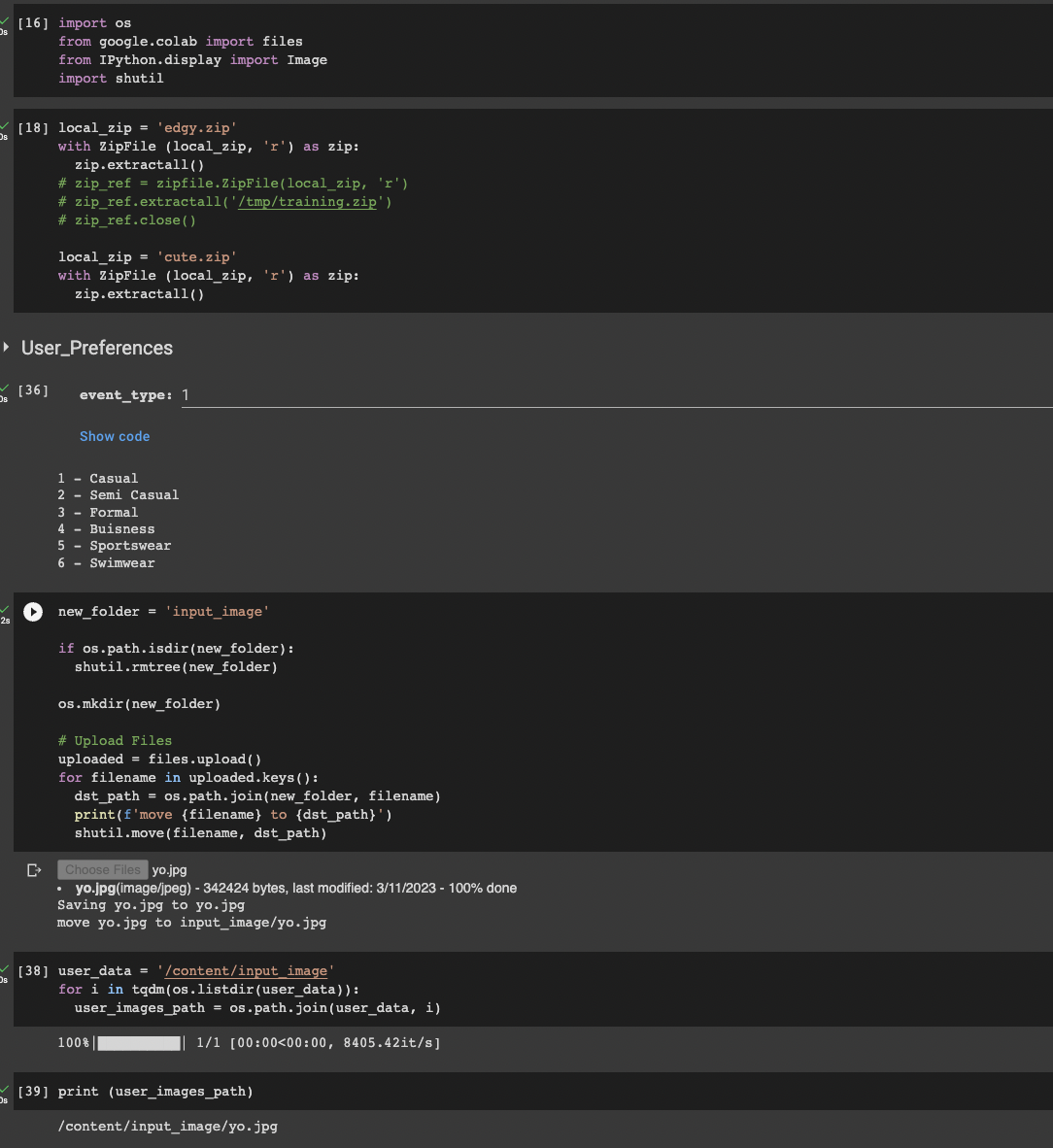
Task: Click the line "uploaded = files.upload()"
Action: coord(159,760)
